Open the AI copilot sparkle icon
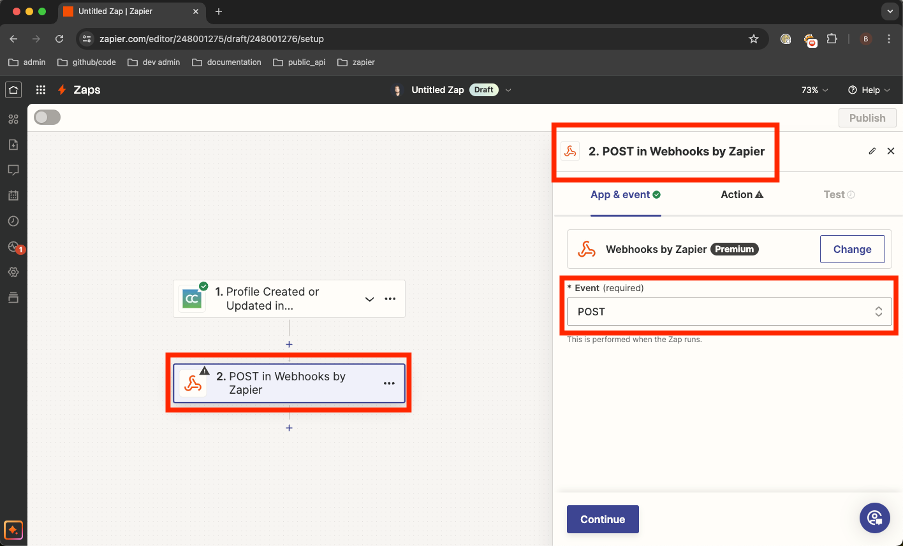 13,529
